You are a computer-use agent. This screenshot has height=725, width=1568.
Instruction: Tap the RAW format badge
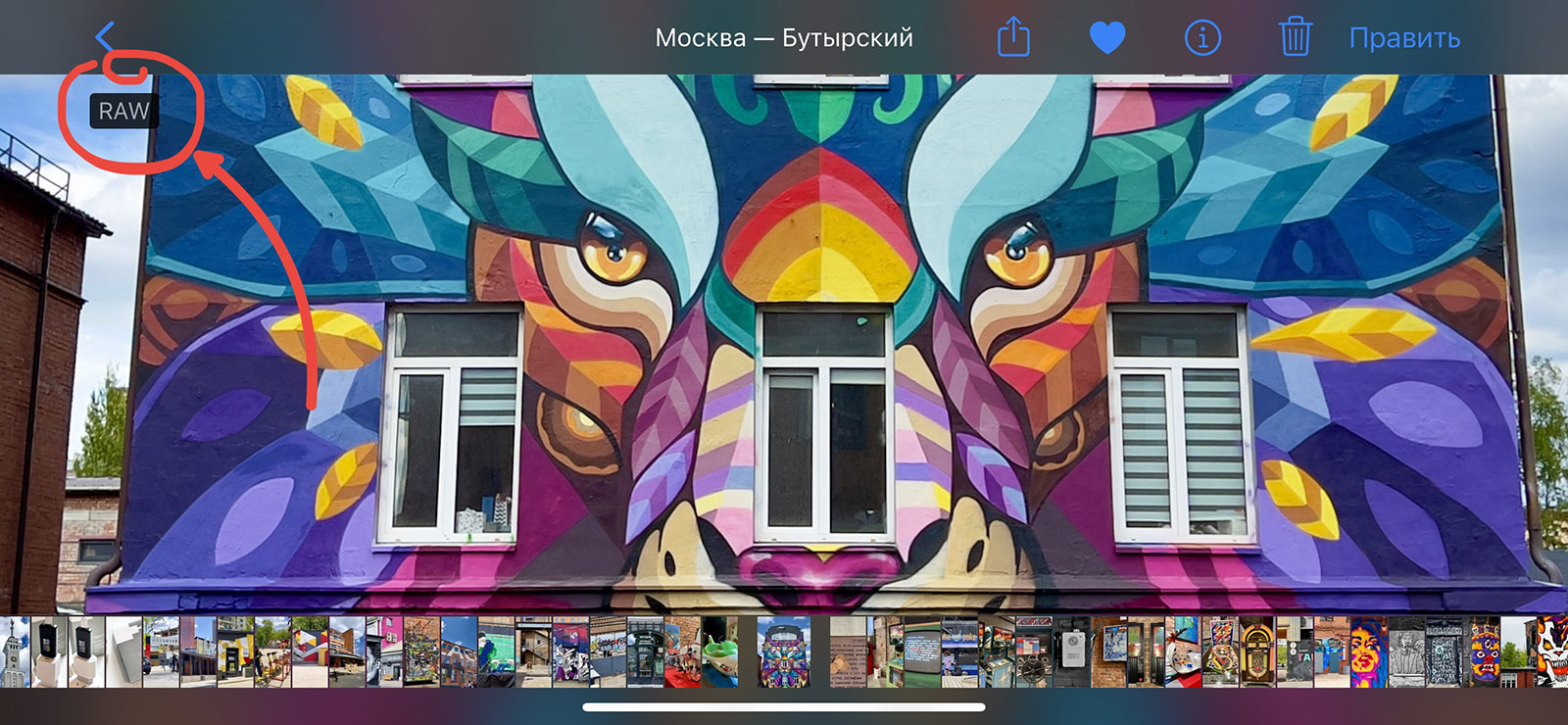tap(124, 112)
